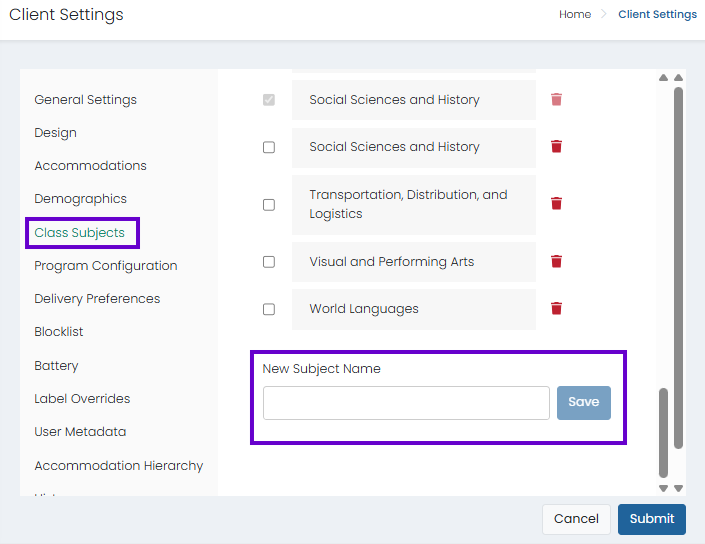This screenshot has height=544, width=705.
Task: Go to Home breadcrumb link
Action: (x=575, y=14)
